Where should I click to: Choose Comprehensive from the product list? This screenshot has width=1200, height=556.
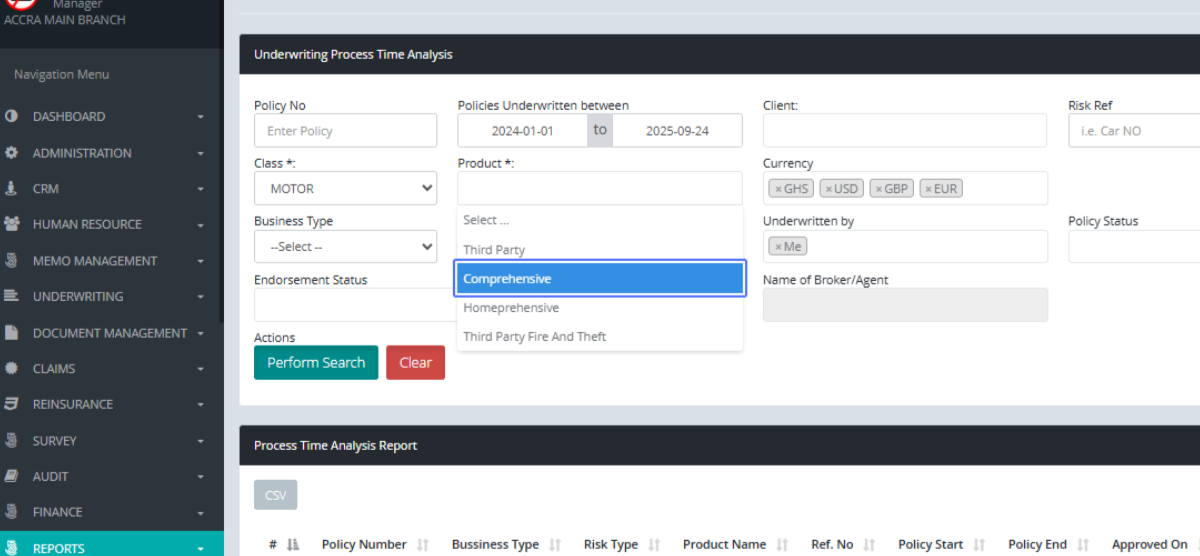pyautogui.click(x=600, y=279)
